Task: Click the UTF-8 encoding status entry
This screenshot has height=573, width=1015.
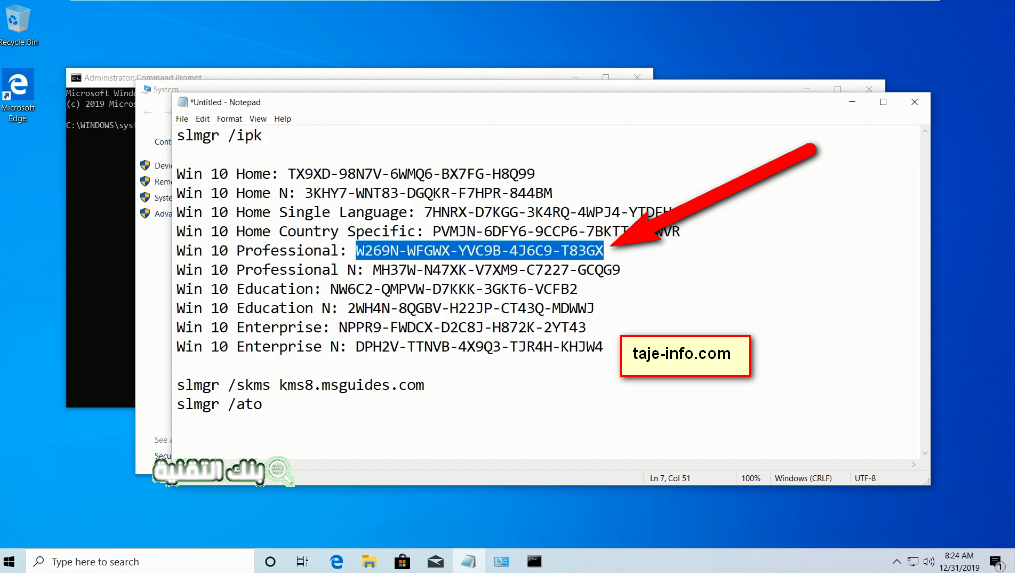Action: (865, 478)
